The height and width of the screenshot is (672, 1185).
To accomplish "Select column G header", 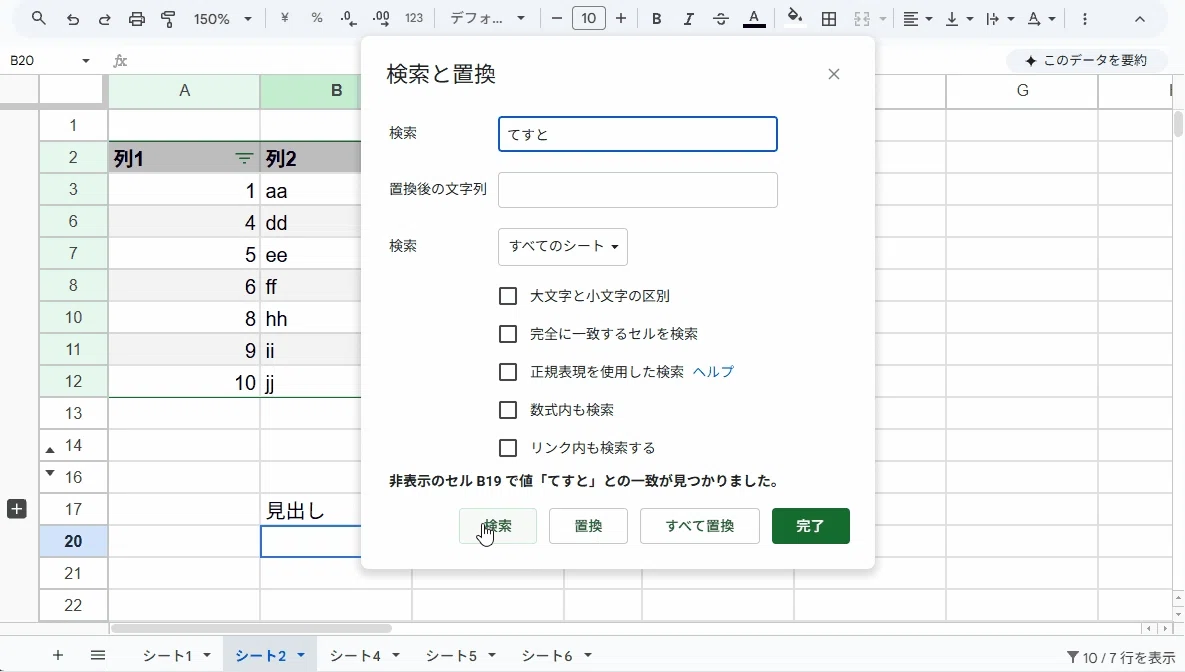I will pos(1022,91).
